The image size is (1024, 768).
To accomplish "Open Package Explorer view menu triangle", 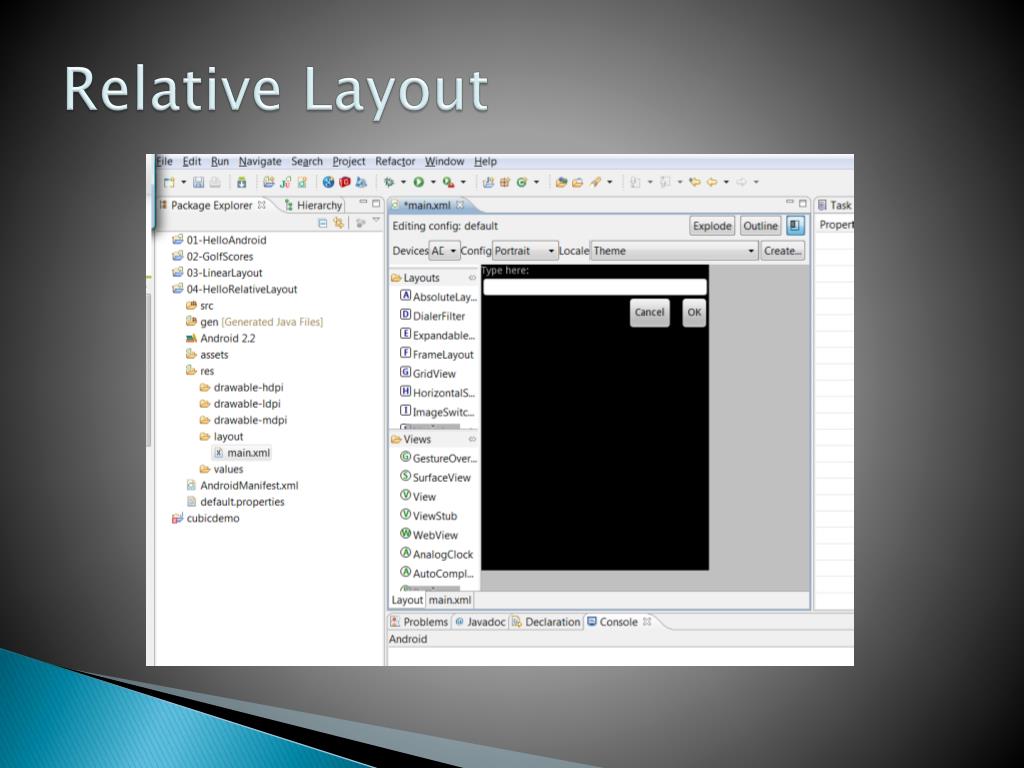I will (x=376, y=222).
